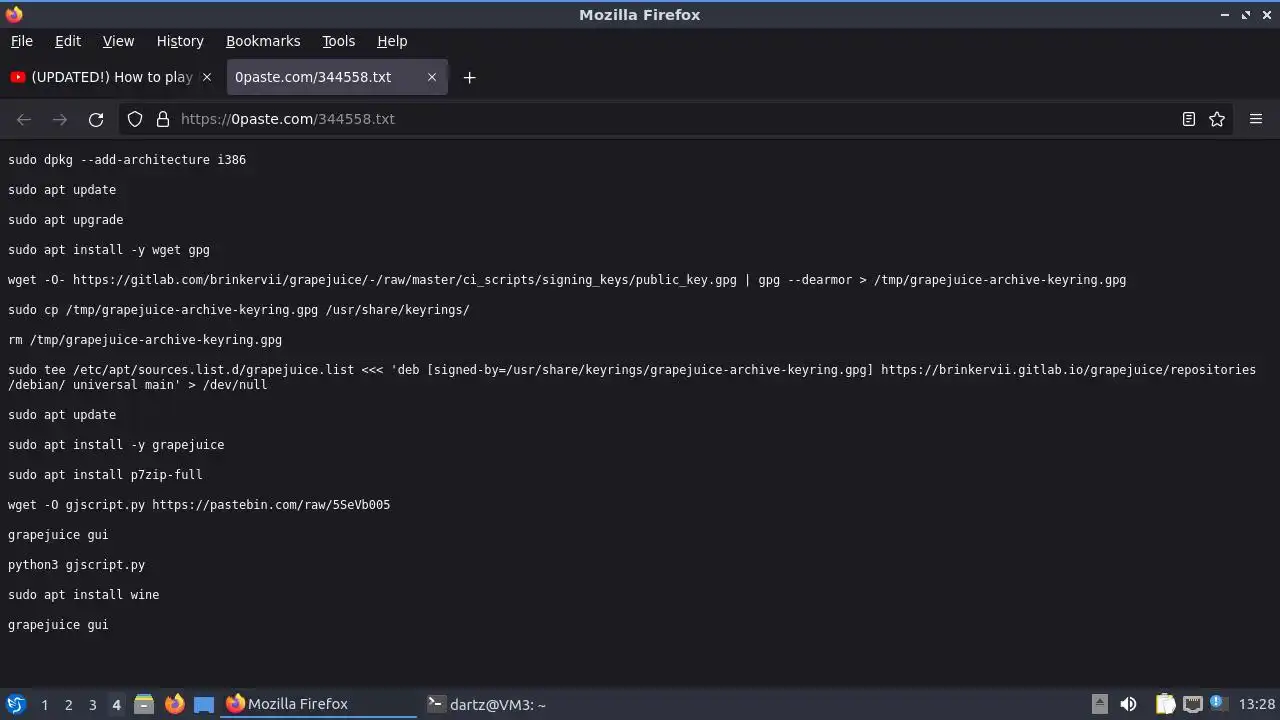Viewport: 1280px width, 720px height.
Task: Click the 13:28 panel clock
Action: tap(1257, 704)
